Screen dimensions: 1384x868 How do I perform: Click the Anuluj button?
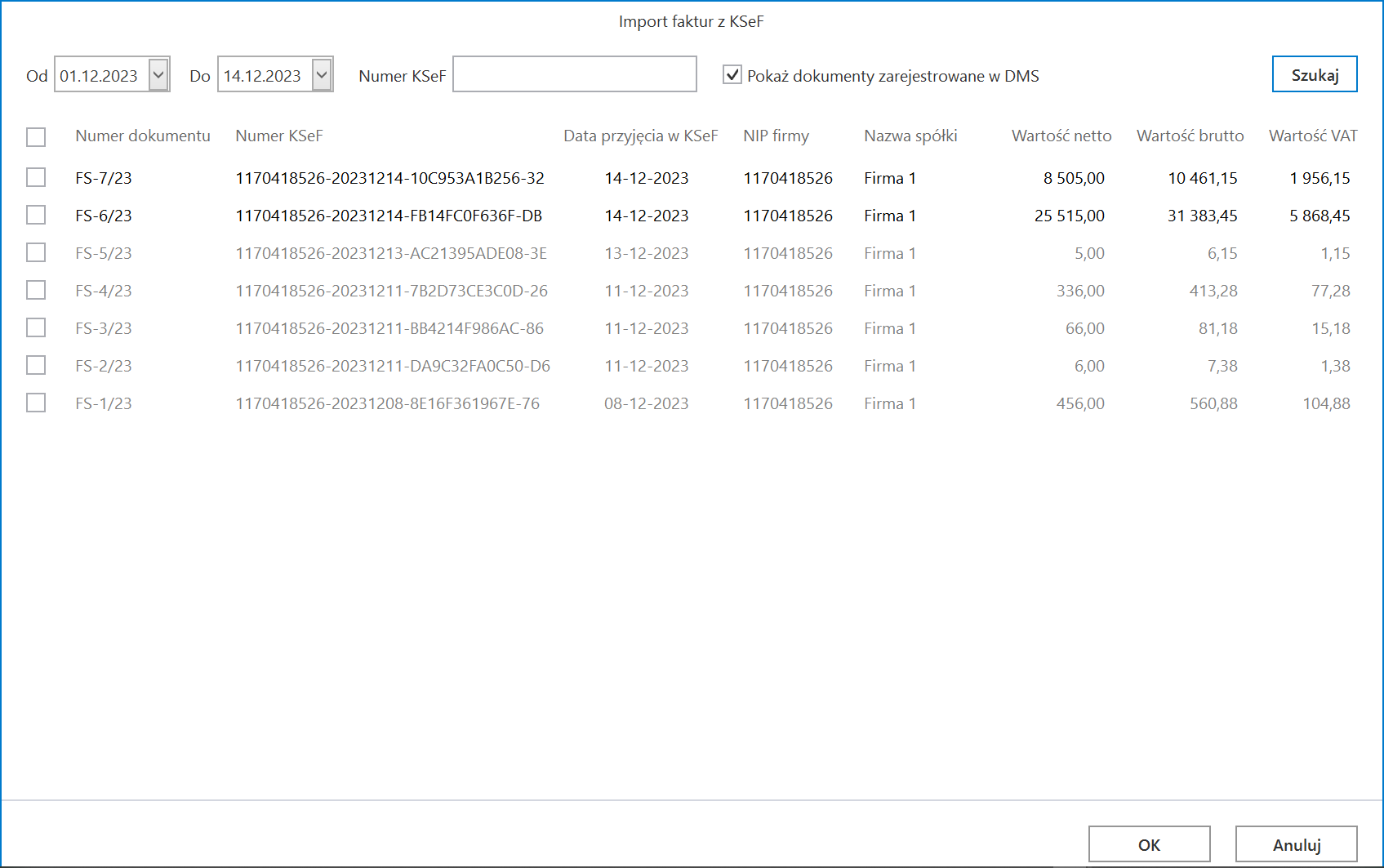1297,844
